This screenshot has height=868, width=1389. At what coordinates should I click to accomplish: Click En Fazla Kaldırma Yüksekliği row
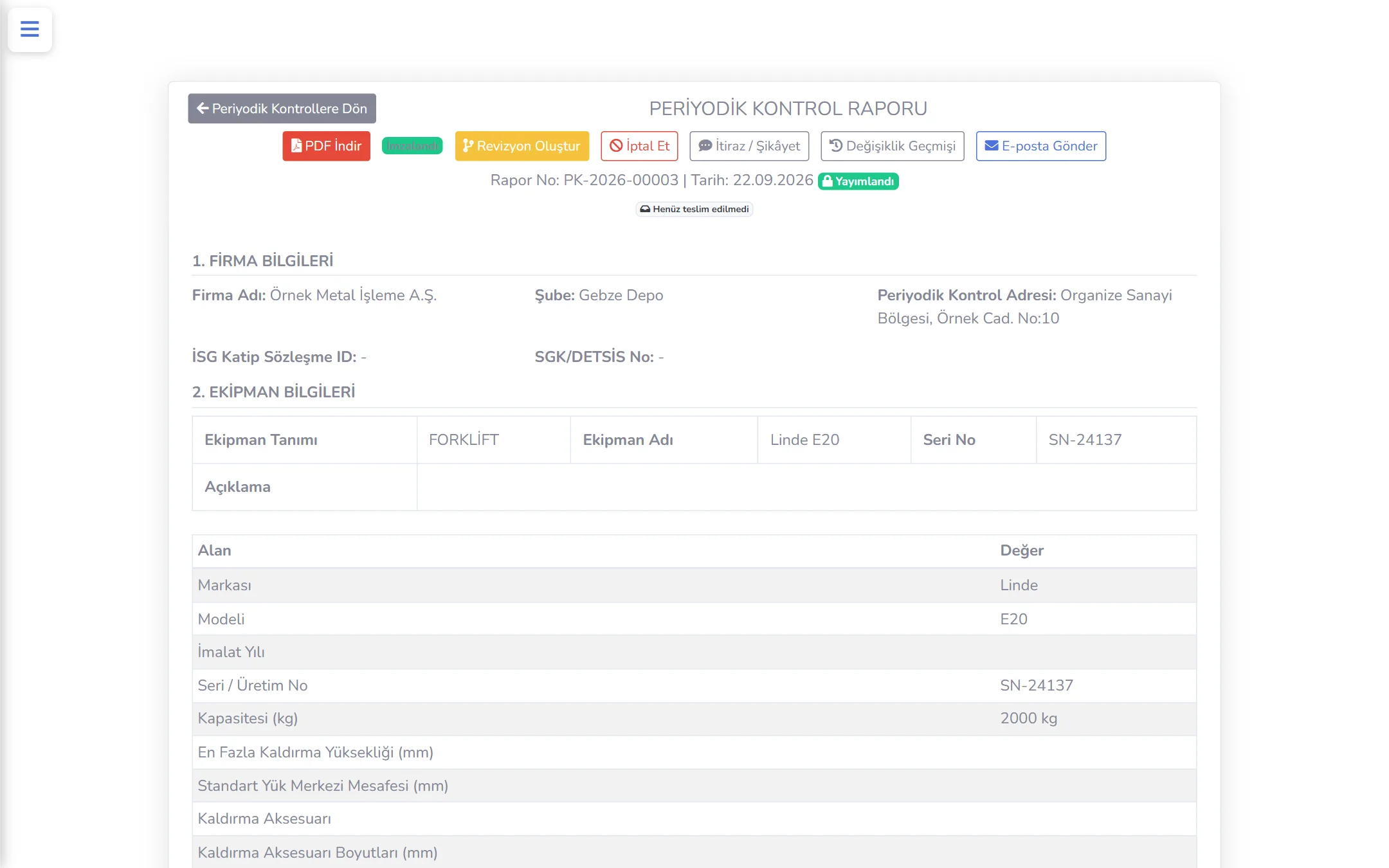click(694, 752)
